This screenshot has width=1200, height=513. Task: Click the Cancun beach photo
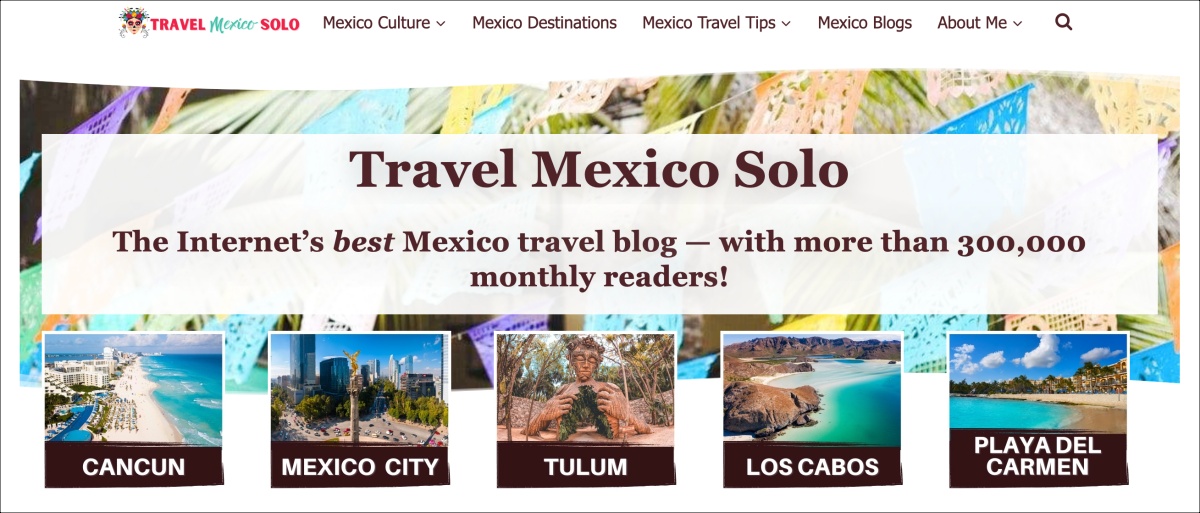tap(134, 388)
